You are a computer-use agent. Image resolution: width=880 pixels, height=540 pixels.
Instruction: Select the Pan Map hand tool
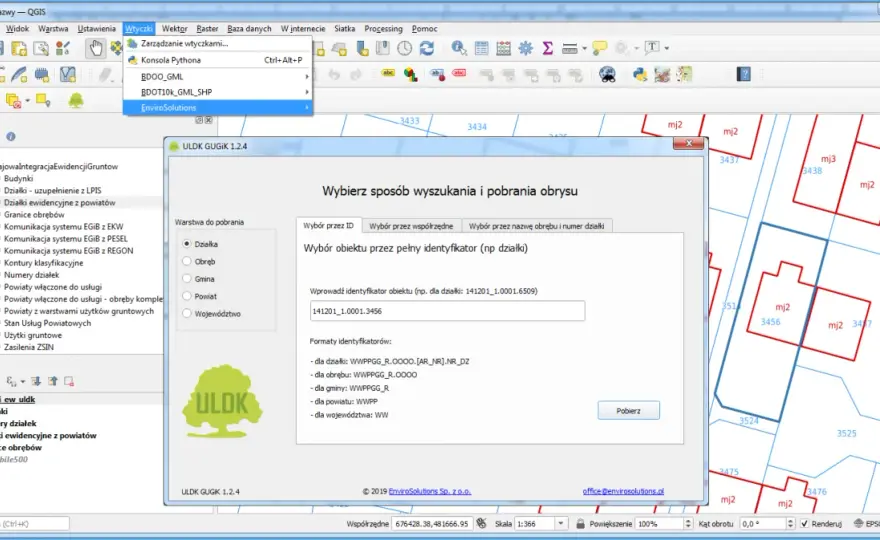(x=96, y=48)
